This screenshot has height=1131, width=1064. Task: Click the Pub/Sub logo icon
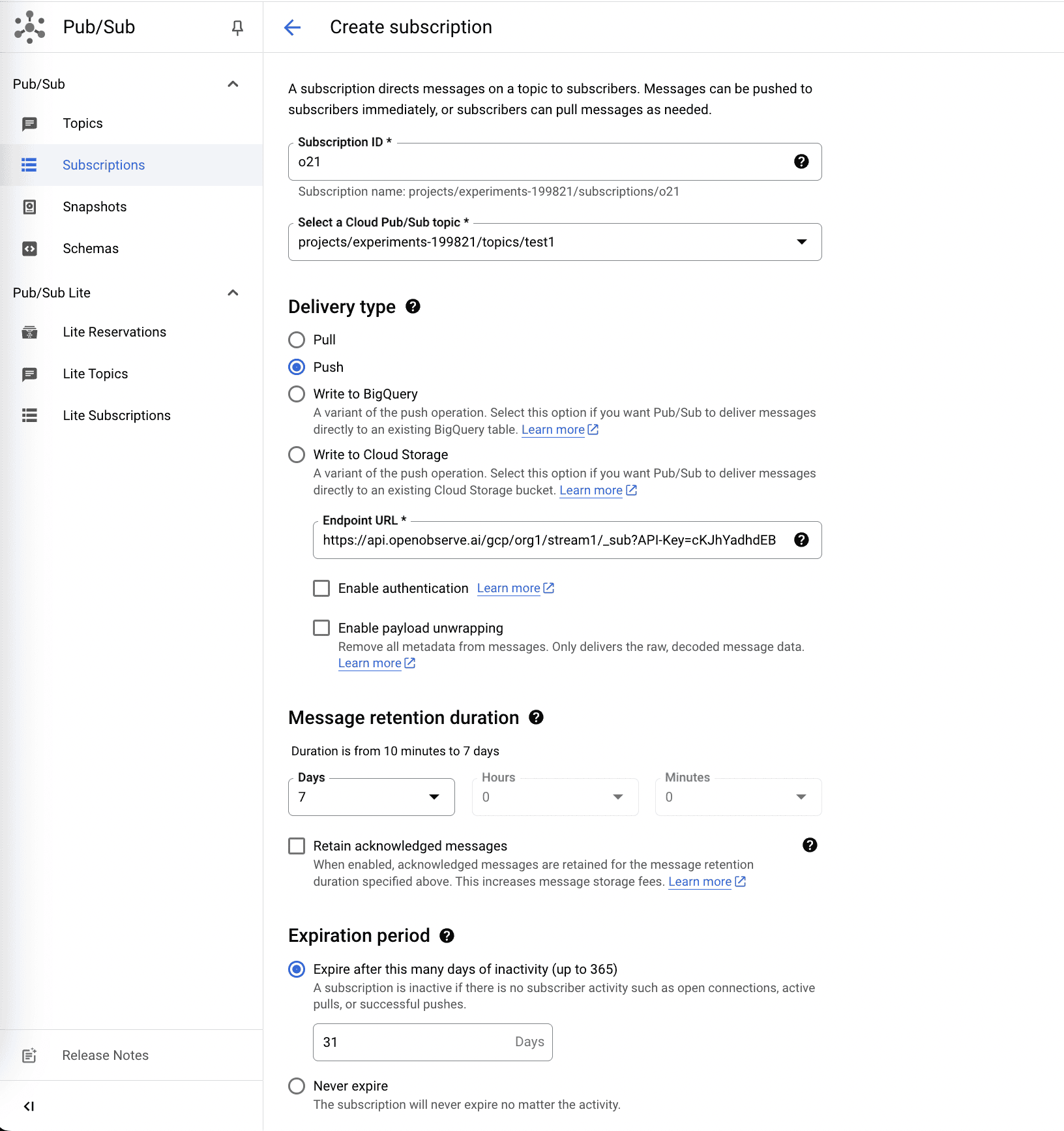tap(29, 27)
